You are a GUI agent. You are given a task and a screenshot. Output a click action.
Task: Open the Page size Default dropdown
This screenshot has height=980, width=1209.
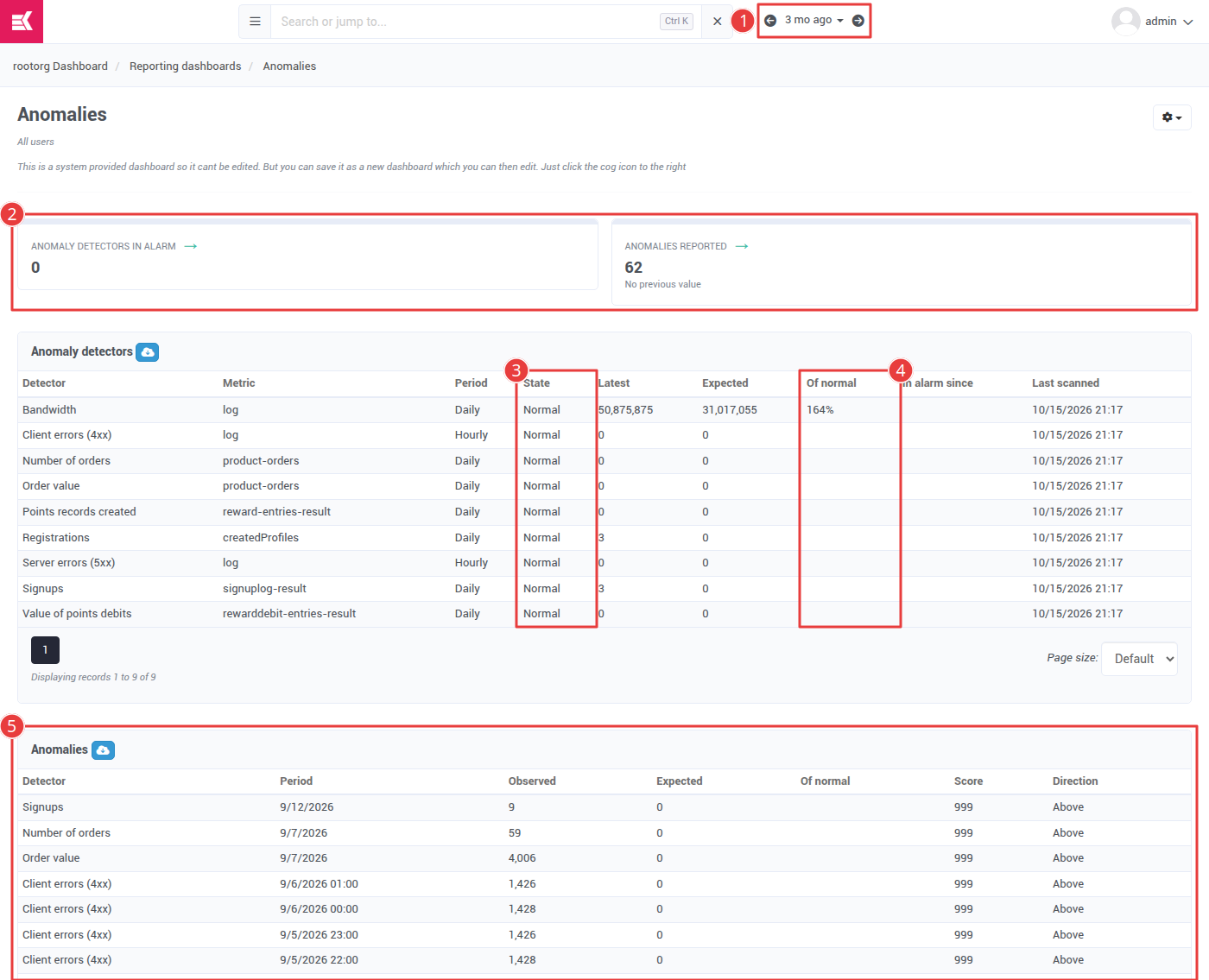coord(1139,659)
